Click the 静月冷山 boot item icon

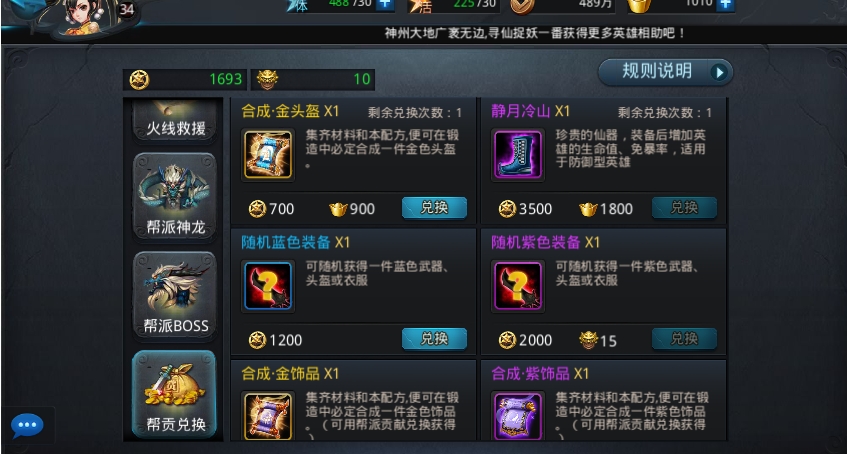click(x=518, y=154)
